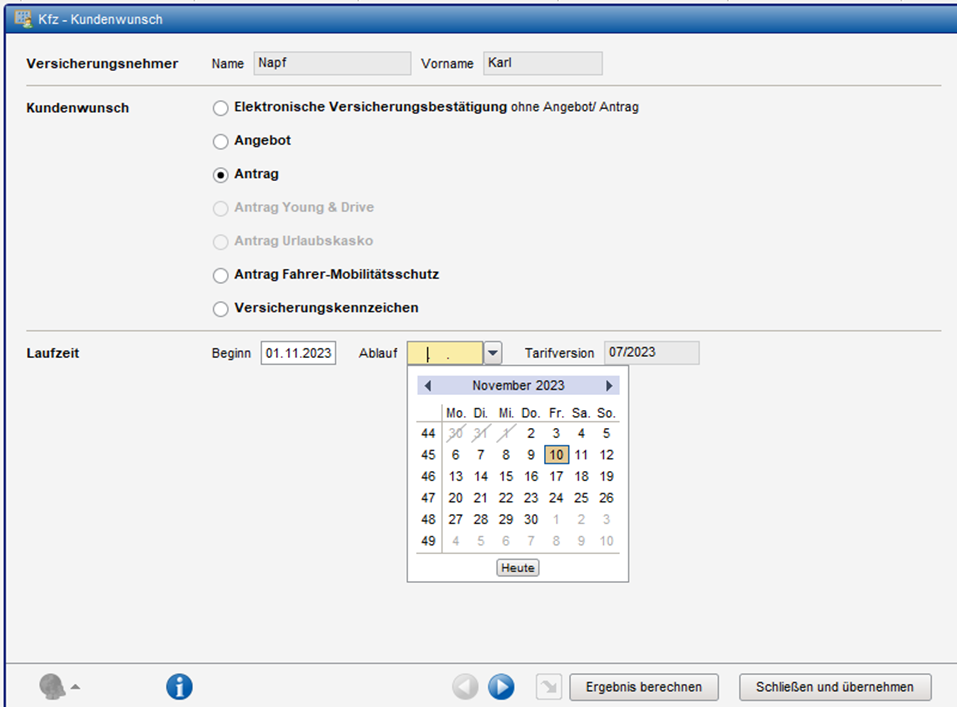Image resolution: width=957 pixels, height=707 pixels.
Task: Select date 11 in the calendar
Action: coord(581,455)
